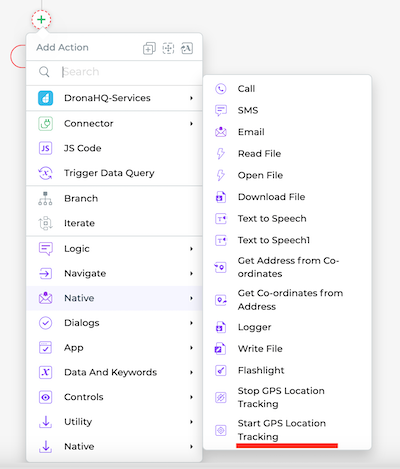This screenshot has height=469, width=400.
Task: Click the translate icon in Add Action header
Action: (187, 48)
